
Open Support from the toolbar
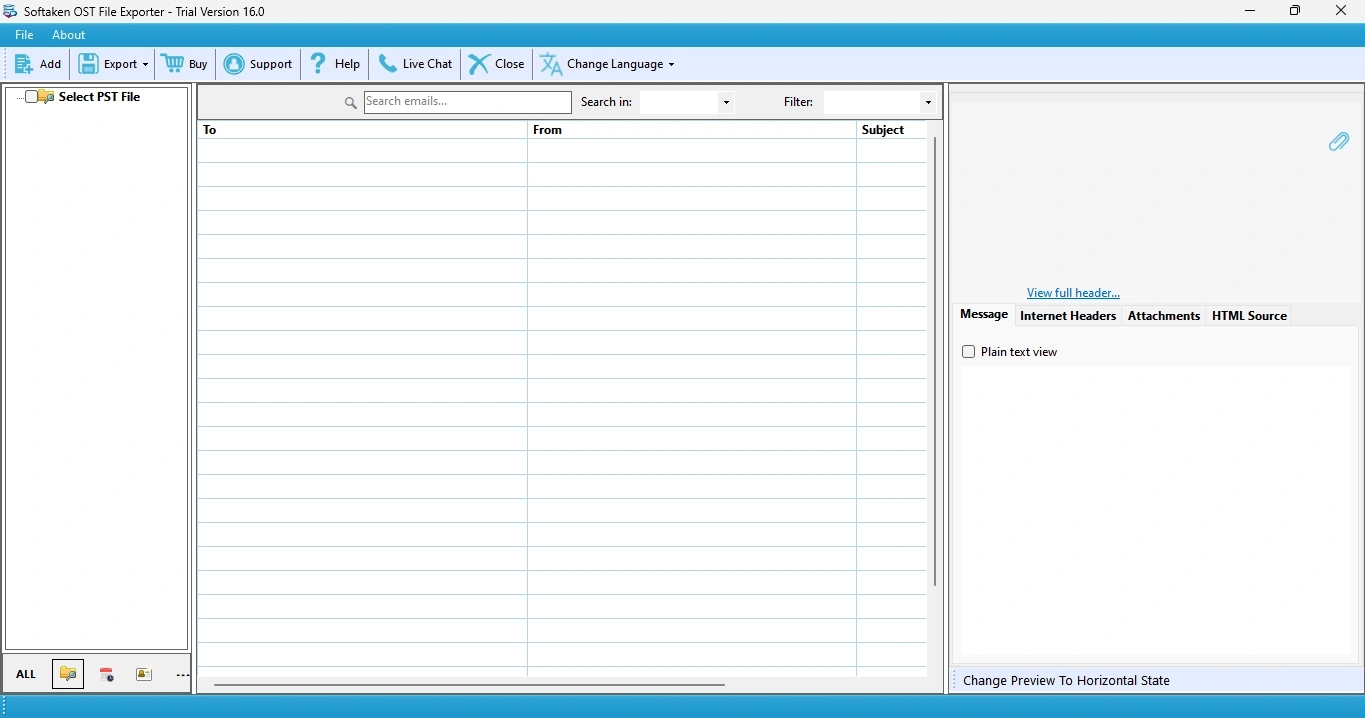pyautogui.click(x=259, y=64)
